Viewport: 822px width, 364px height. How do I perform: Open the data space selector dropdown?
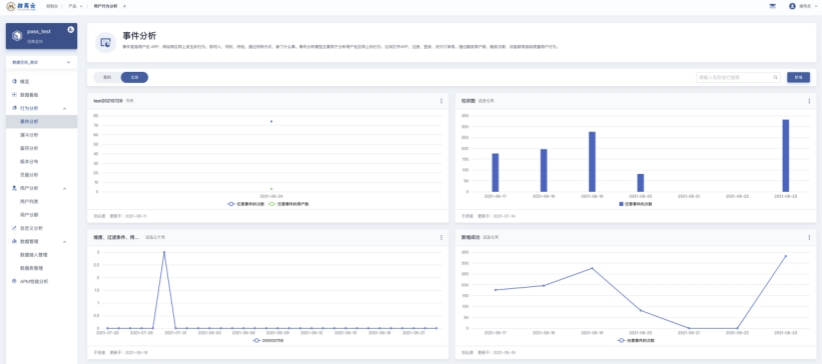41,62
